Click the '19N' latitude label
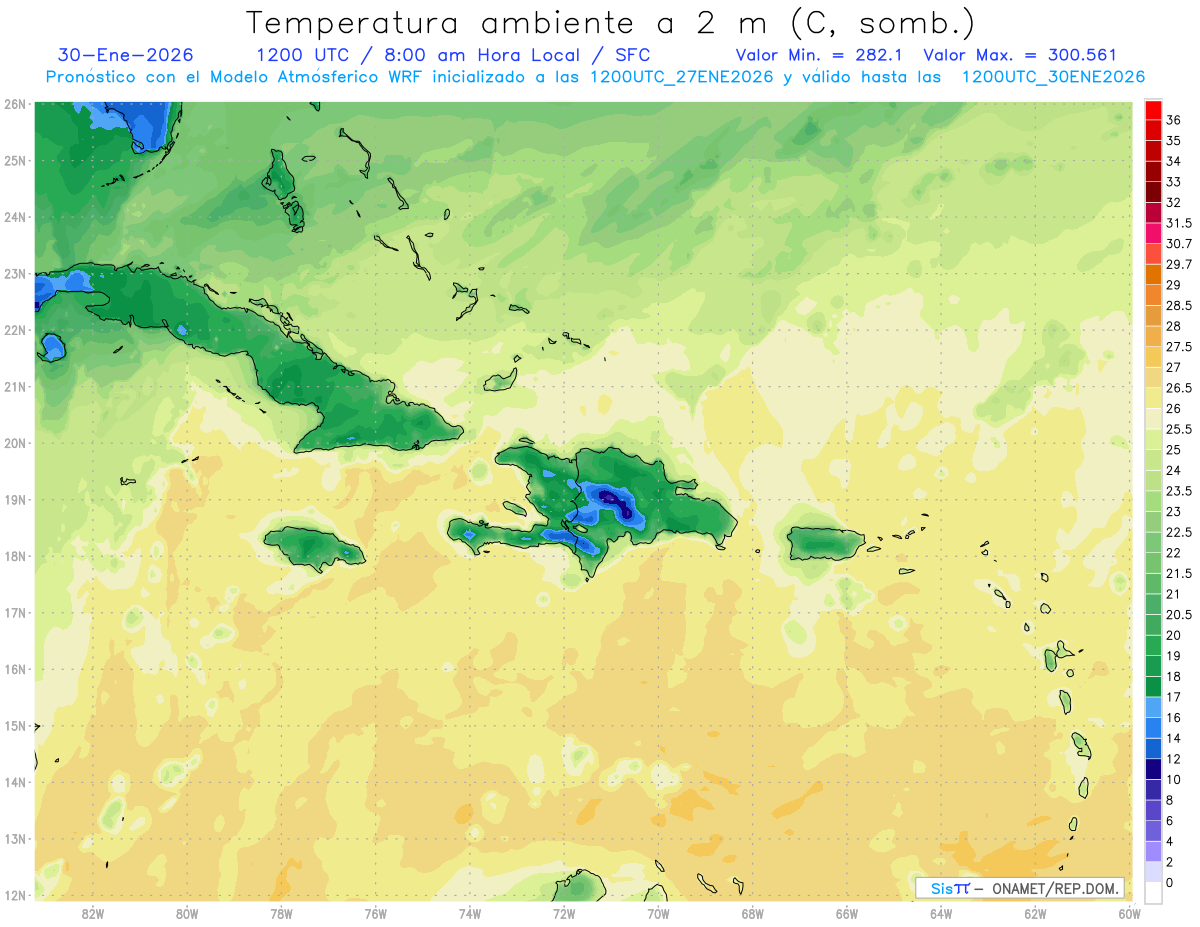Image resolution: width=1200 pixels, height=927 pixels. point(15,499)
